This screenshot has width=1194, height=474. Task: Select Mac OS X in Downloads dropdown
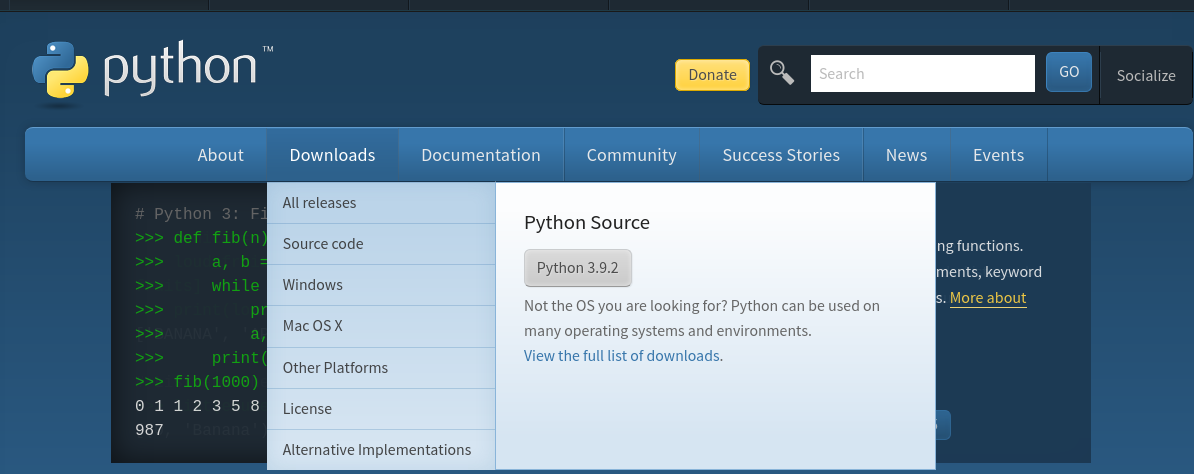381,326
